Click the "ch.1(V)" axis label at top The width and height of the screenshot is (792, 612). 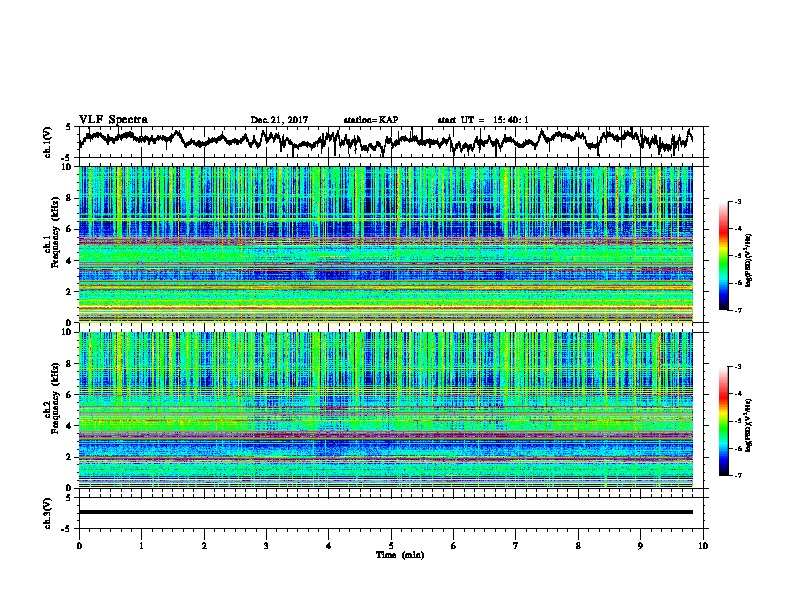point(48,142)
